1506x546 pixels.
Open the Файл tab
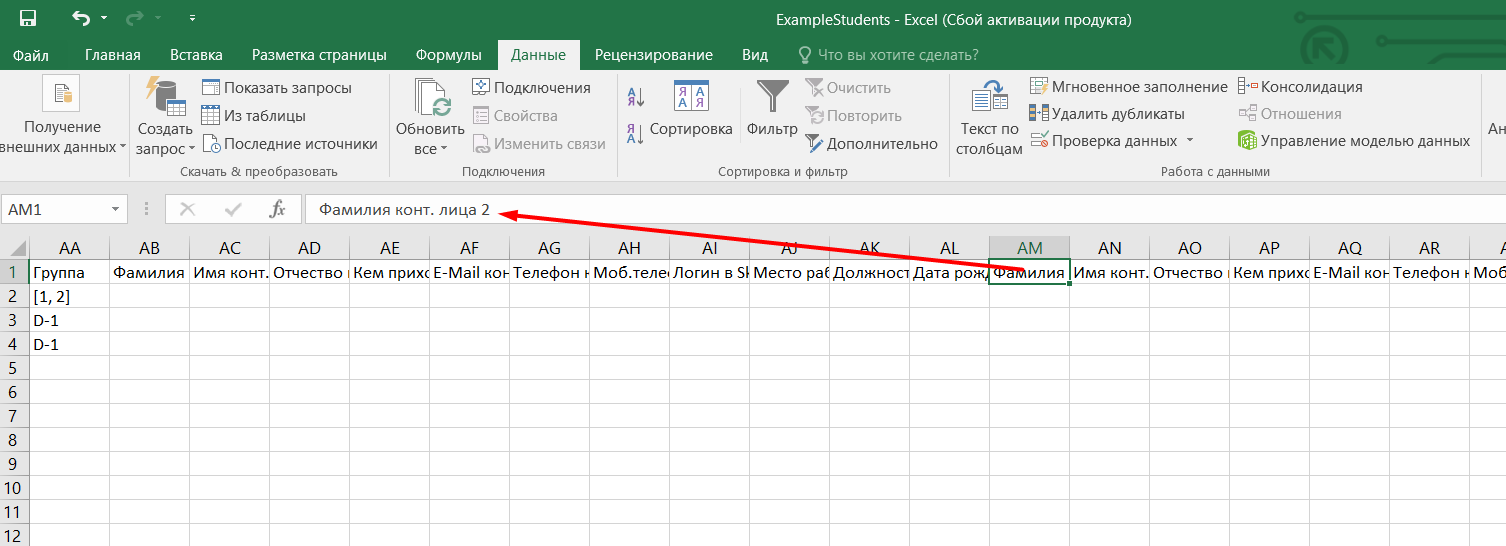point(31,55)
